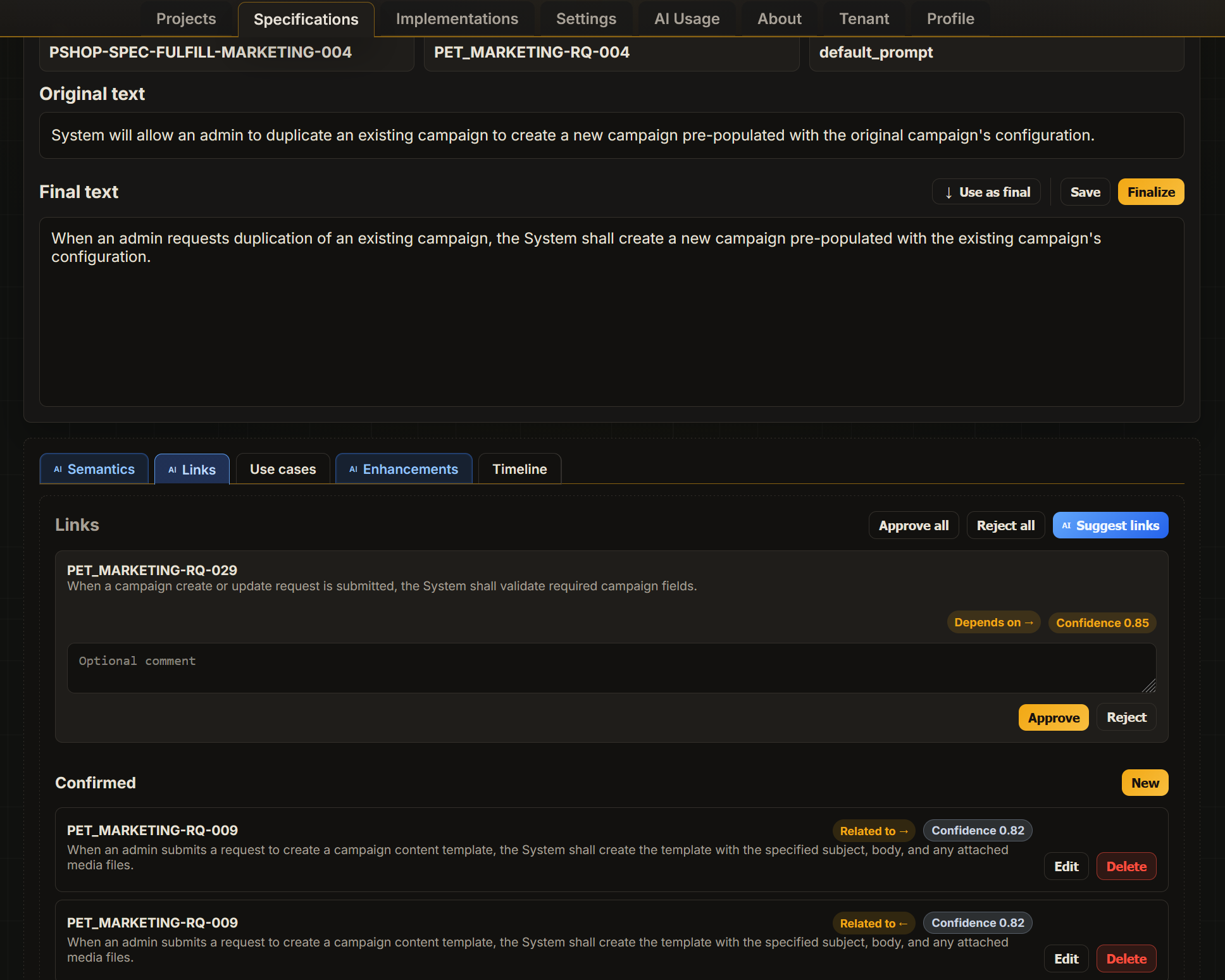Approve all suggested links
The image size is (1225, 980).
[914, 525]
